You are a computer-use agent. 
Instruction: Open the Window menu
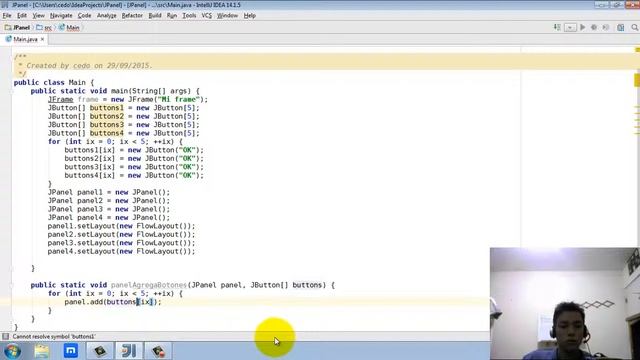[x=227, y=16]
